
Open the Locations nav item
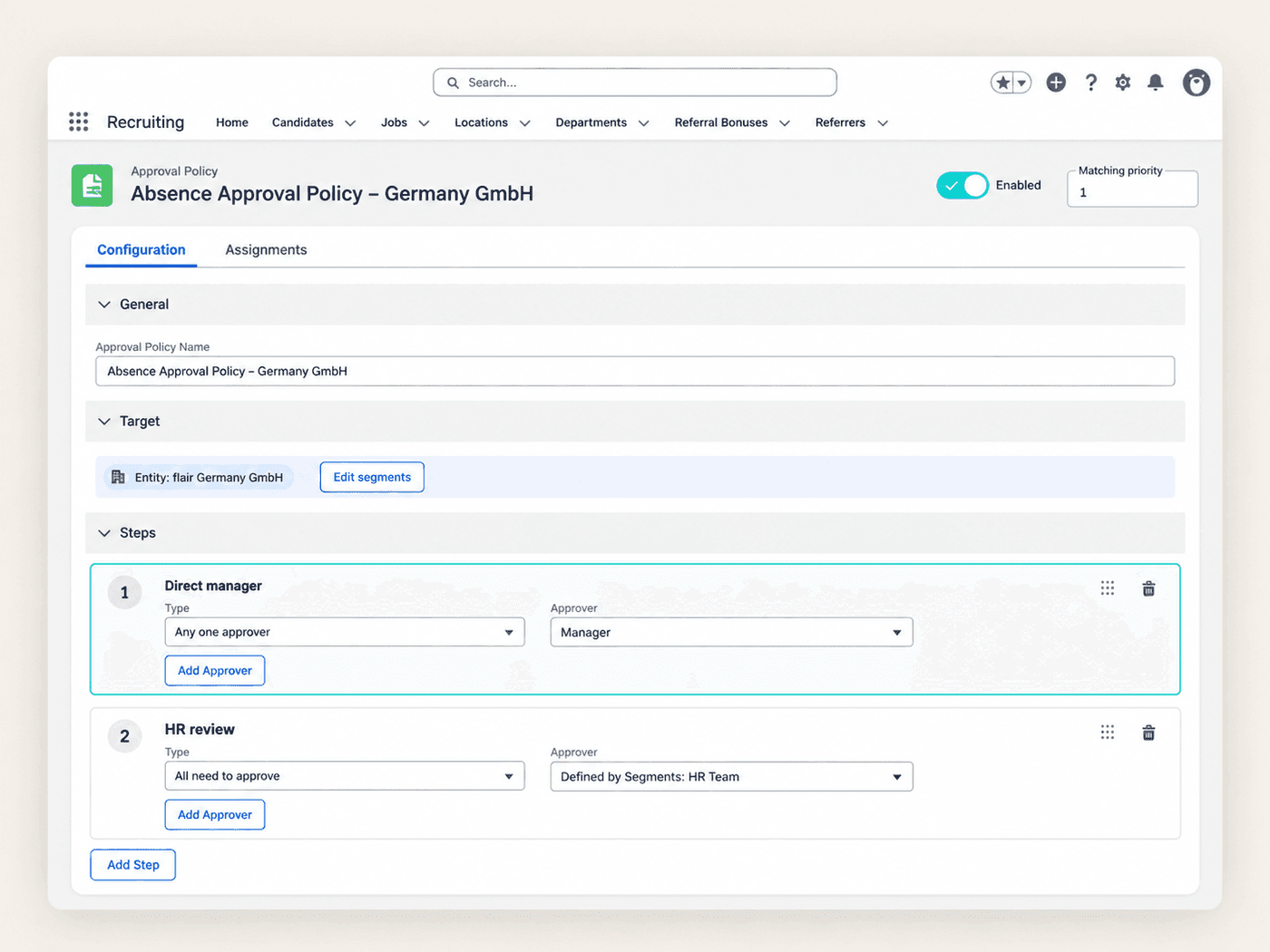click(x=481, y=122)
